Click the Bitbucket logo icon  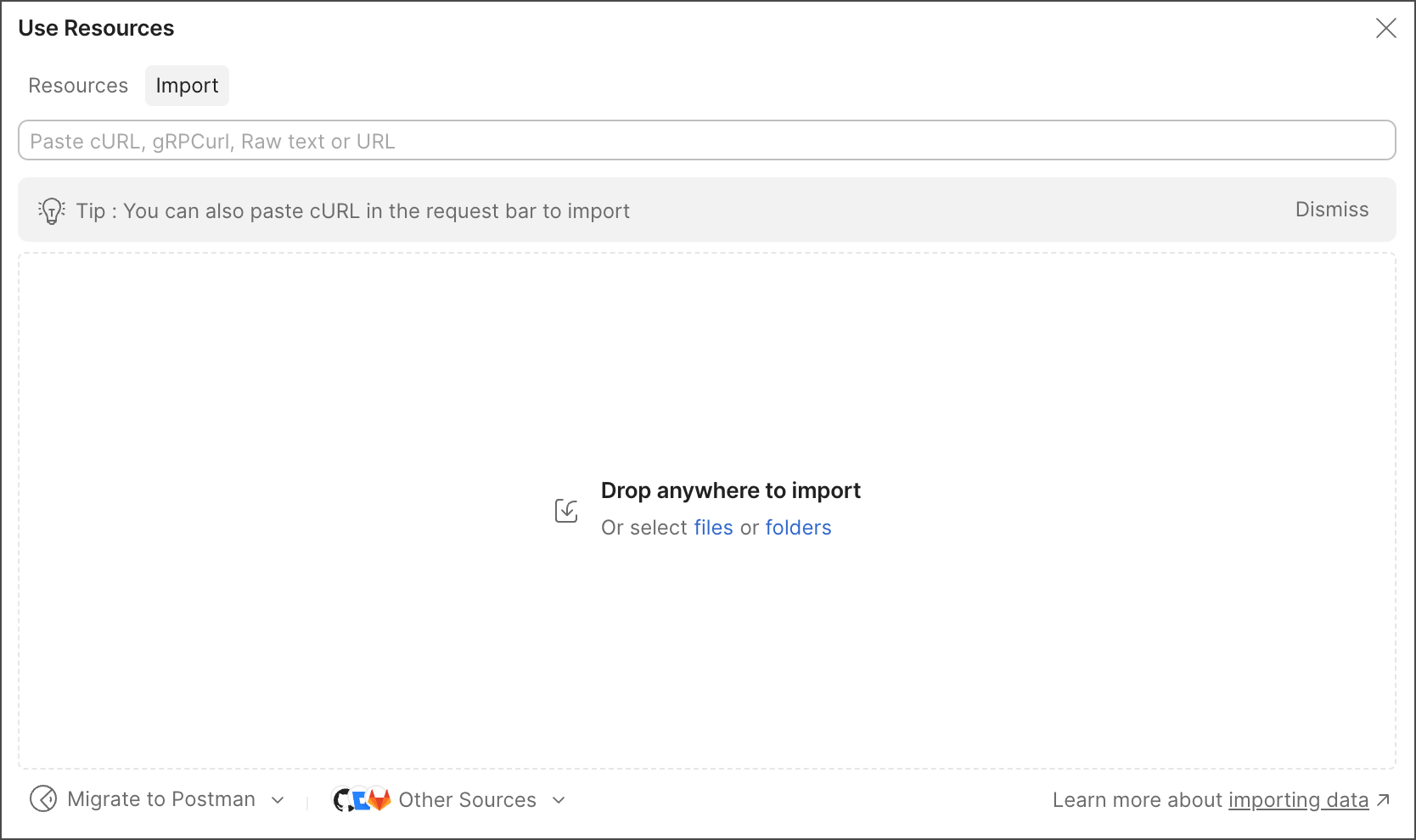click(x=361, y=799)
